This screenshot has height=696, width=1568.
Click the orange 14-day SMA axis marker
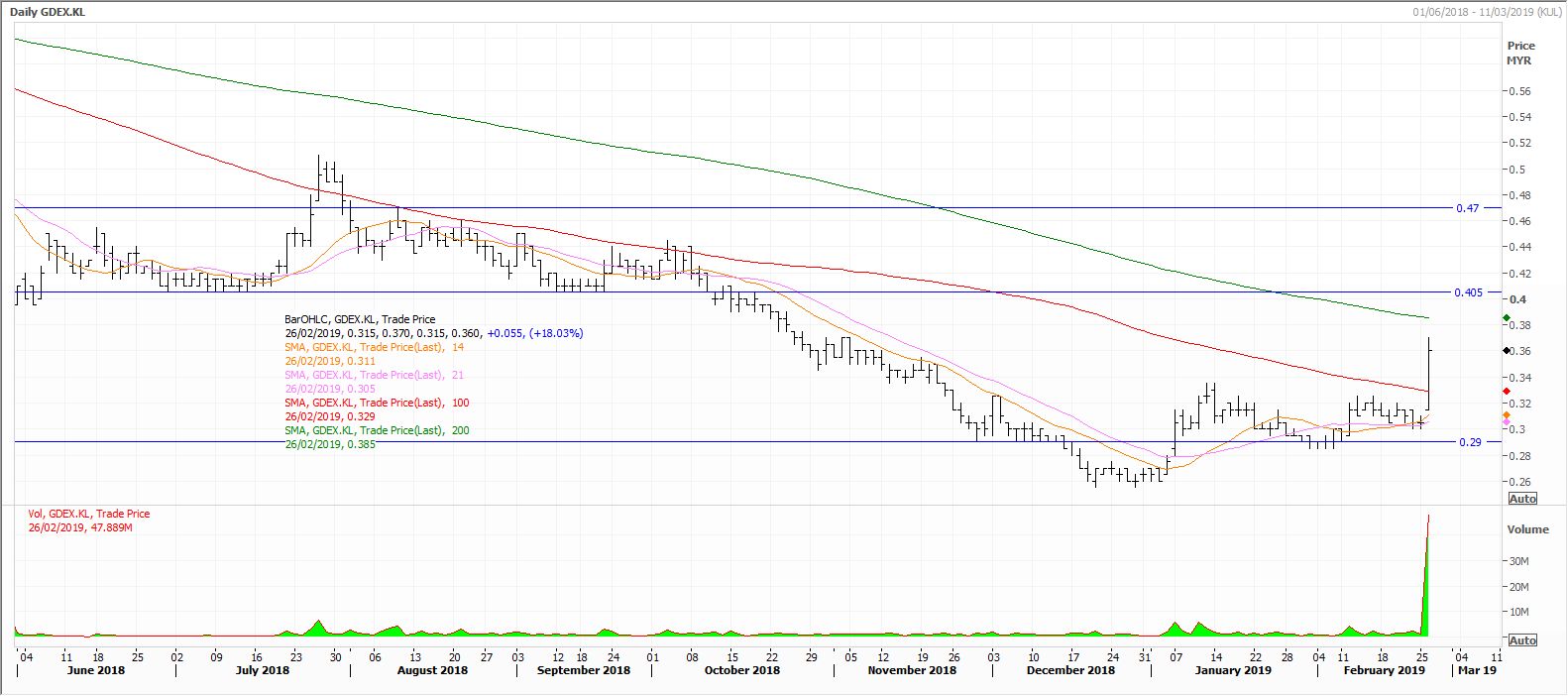click(1507, 414)
